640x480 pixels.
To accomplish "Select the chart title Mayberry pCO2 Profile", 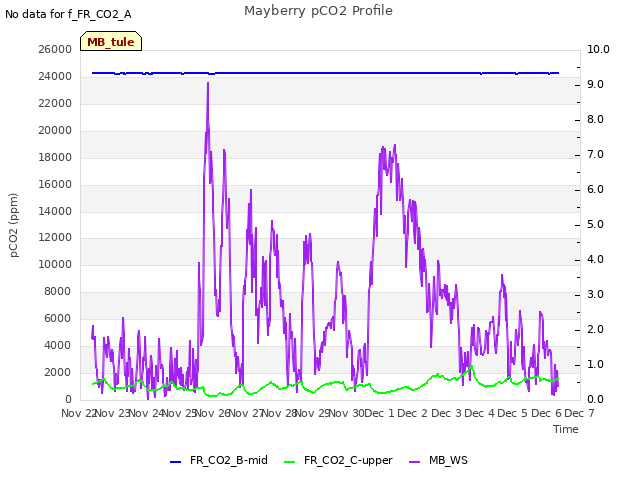I will click(x=318, y=11).
